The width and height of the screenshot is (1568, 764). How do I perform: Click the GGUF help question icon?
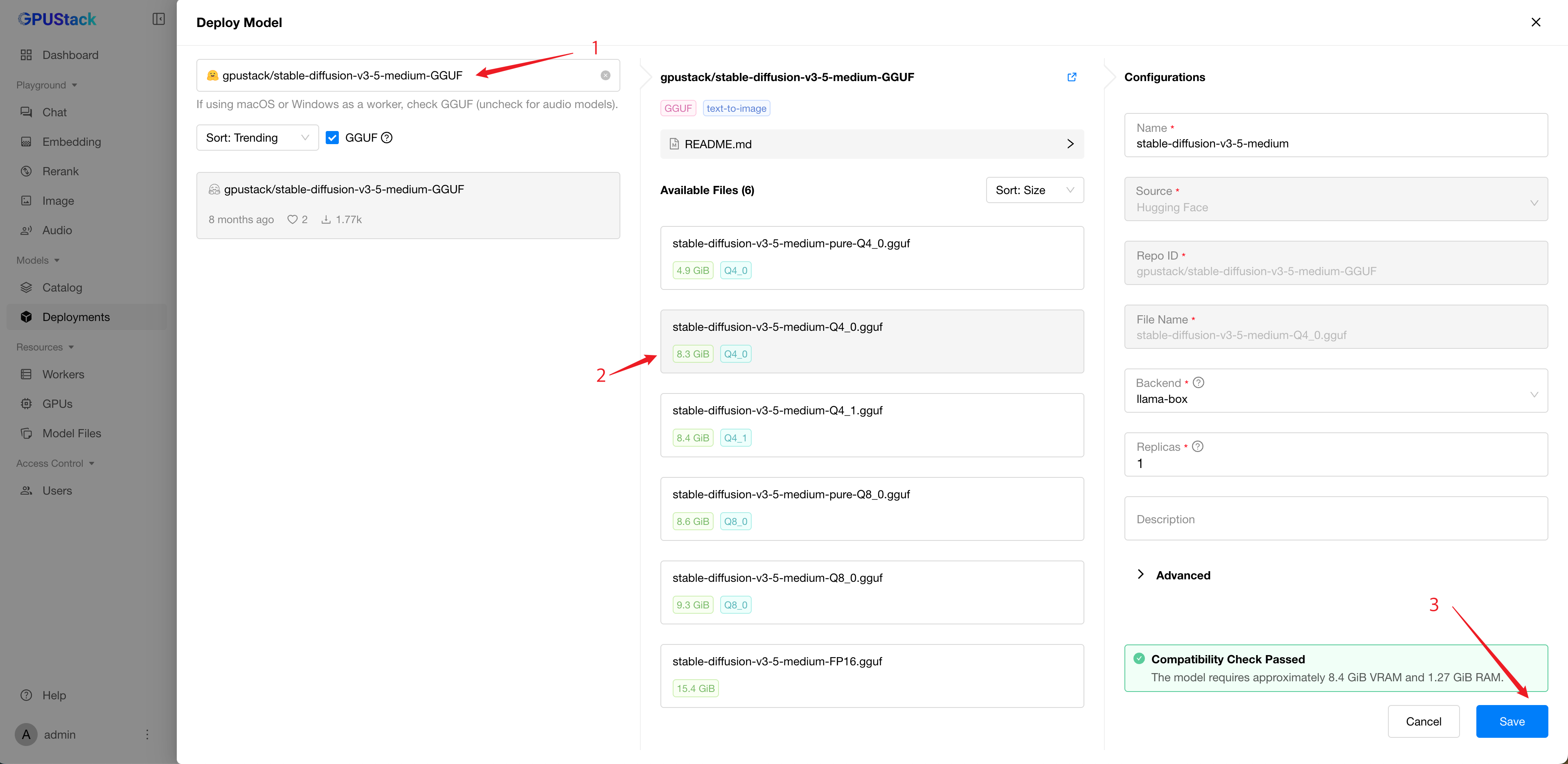pos(387,138)
